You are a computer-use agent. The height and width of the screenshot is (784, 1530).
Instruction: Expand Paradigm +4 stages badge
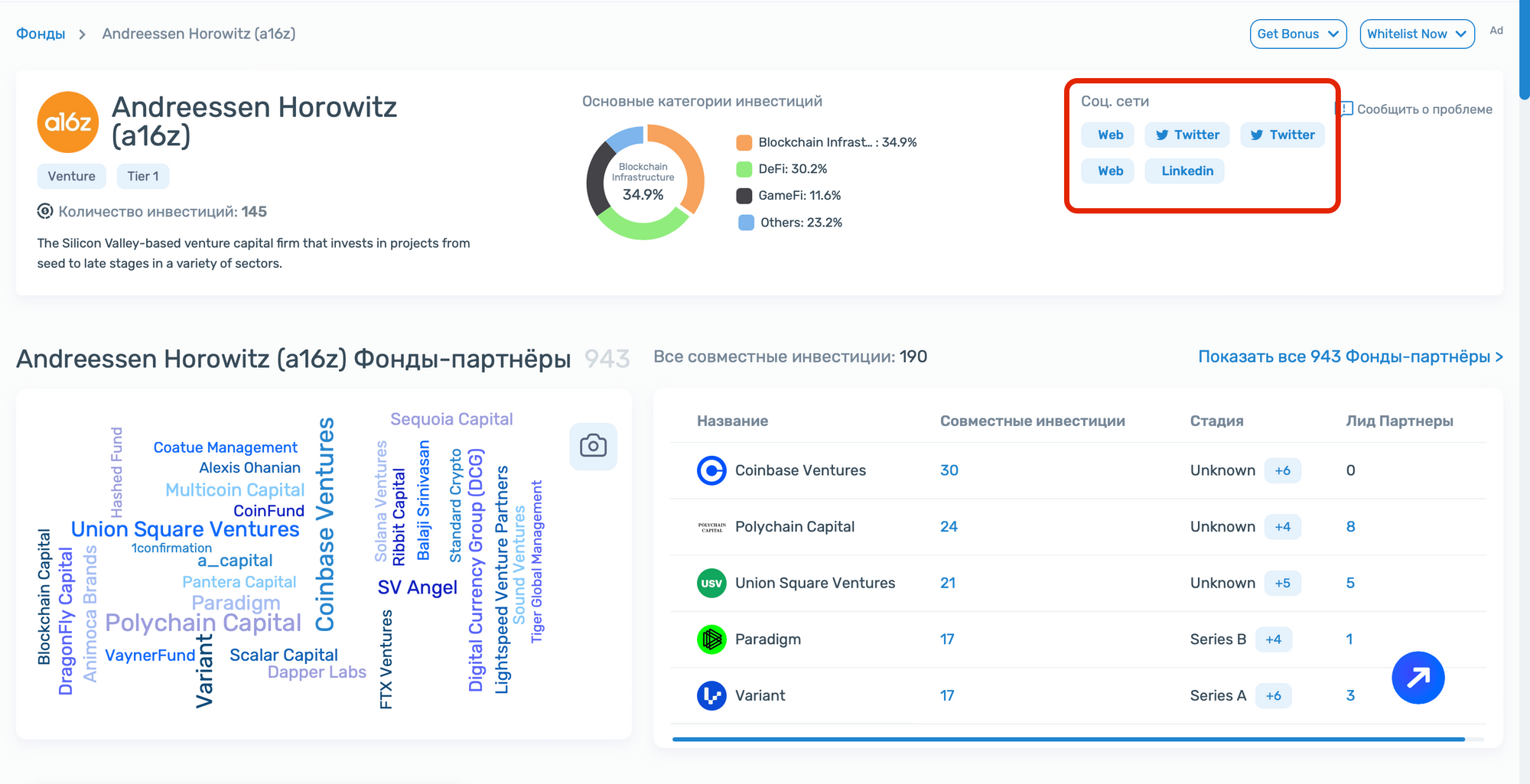click(1273, 639)
